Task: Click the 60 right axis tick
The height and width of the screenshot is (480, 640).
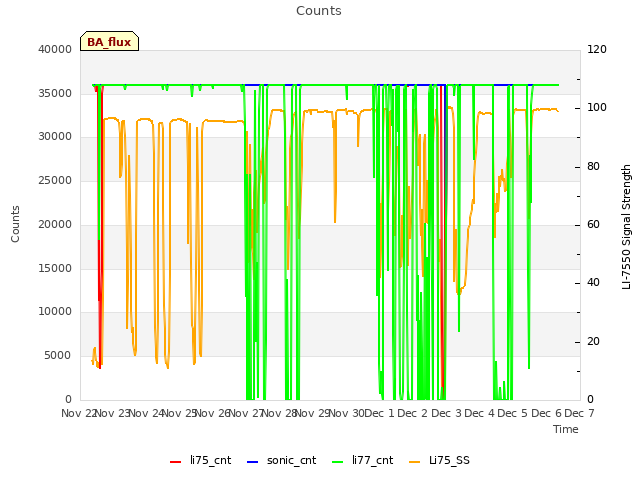Action: (593, 224)
